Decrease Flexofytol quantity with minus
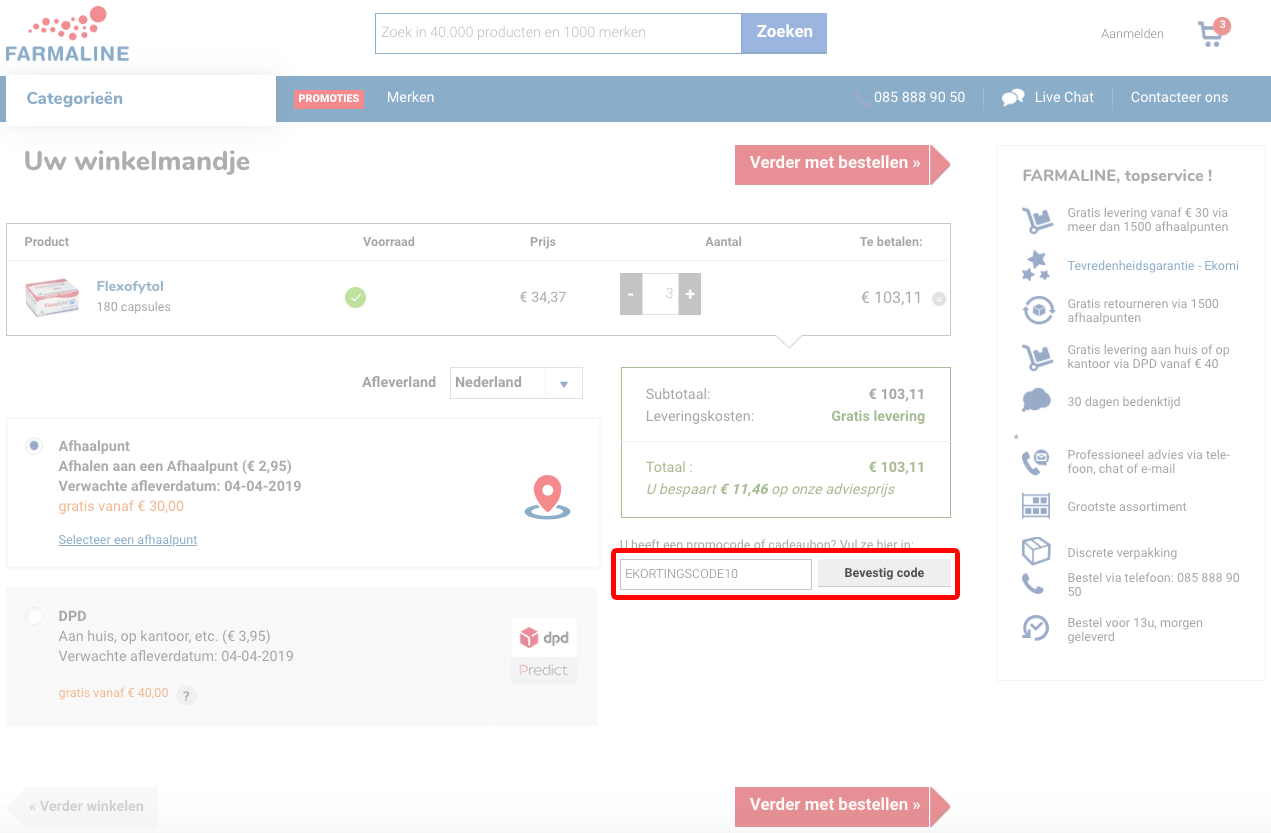The height and width of the screenshot is (833, 1271). coord(630,294)
